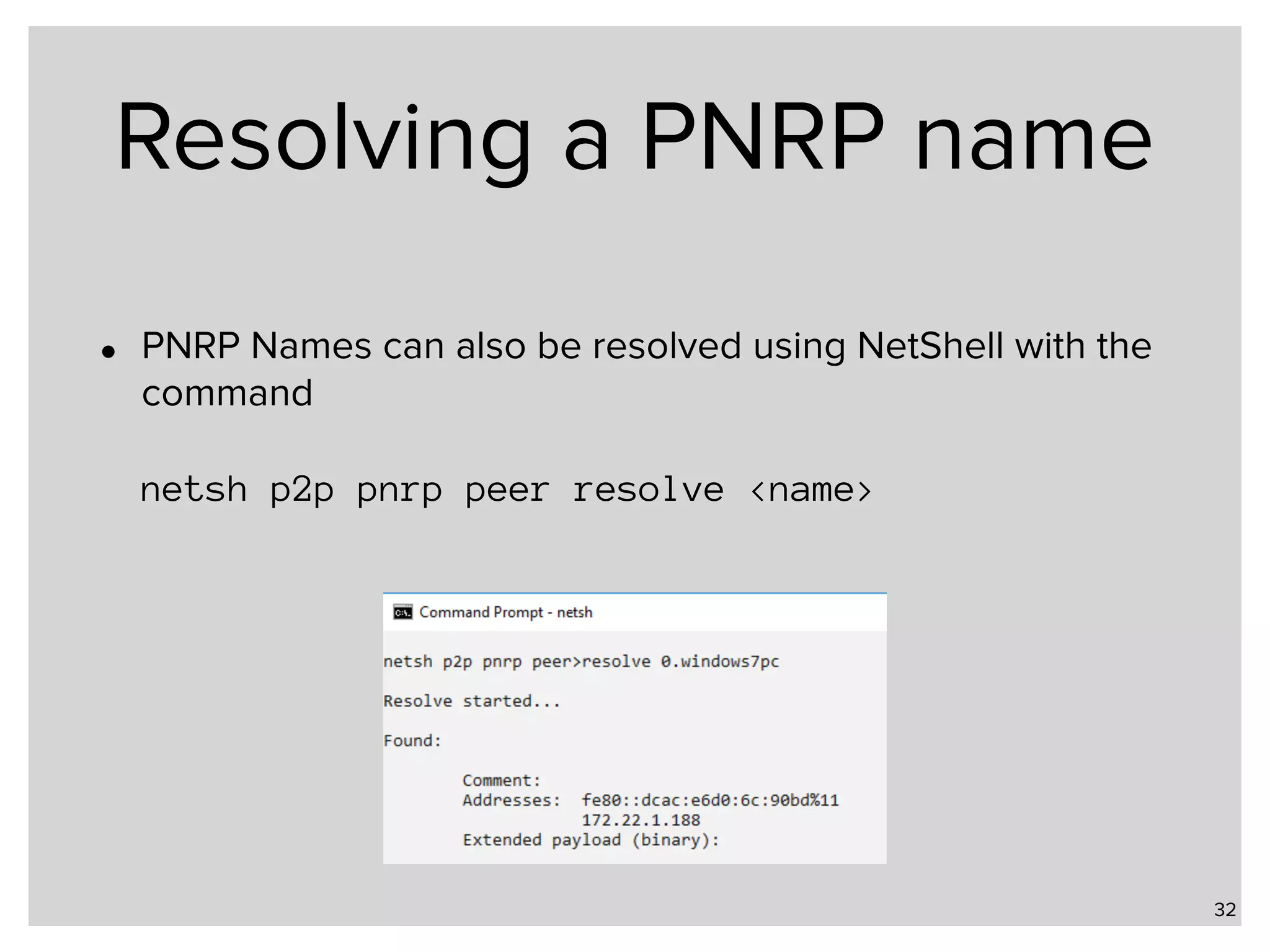Viewport: 1270px width, 952px height.
Task: Click the 'Addresses:' label
Action: point(512,800)
